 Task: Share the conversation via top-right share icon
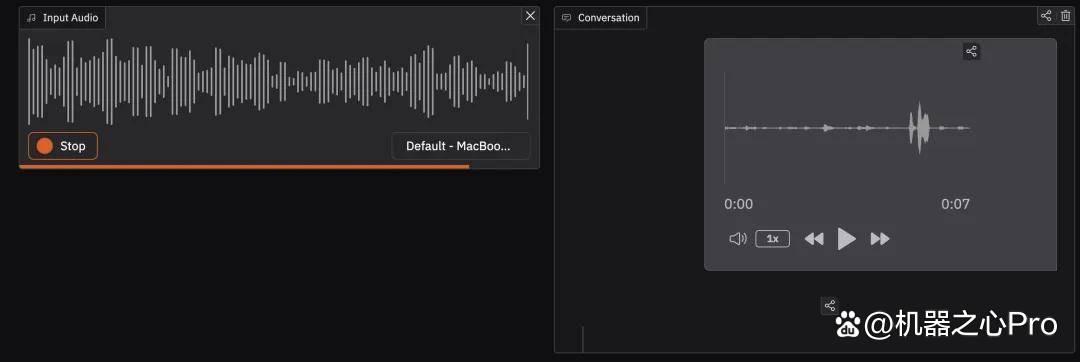[1046, 15]
